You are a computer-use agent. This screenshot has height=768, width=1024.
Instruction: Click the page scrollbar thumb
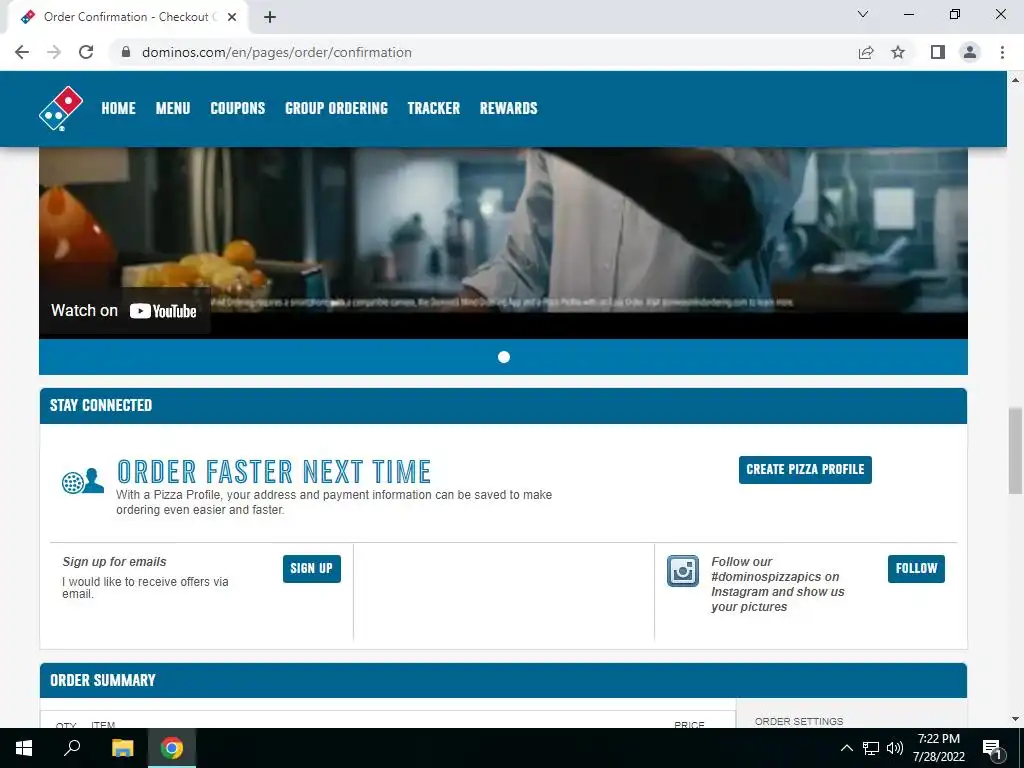(x=1015, y=451)
